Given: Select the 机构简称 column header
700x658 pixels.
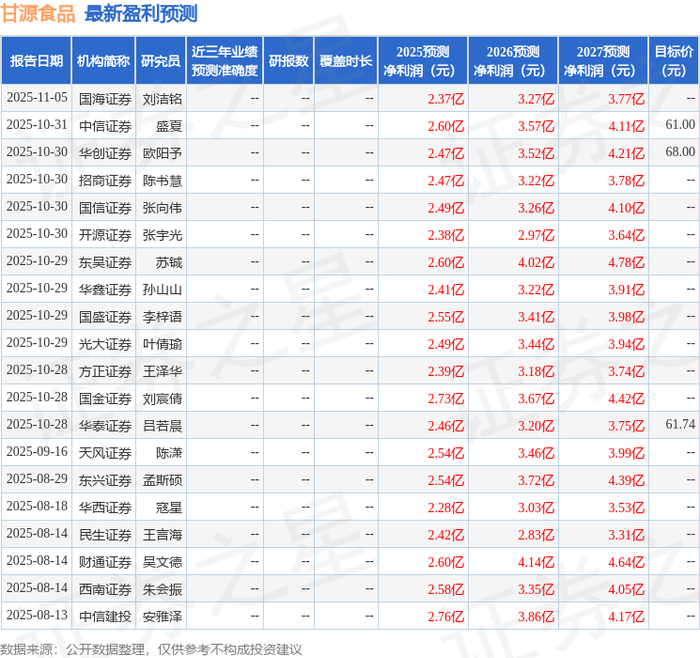Looking at the screenshot, I should coord(103,61).
